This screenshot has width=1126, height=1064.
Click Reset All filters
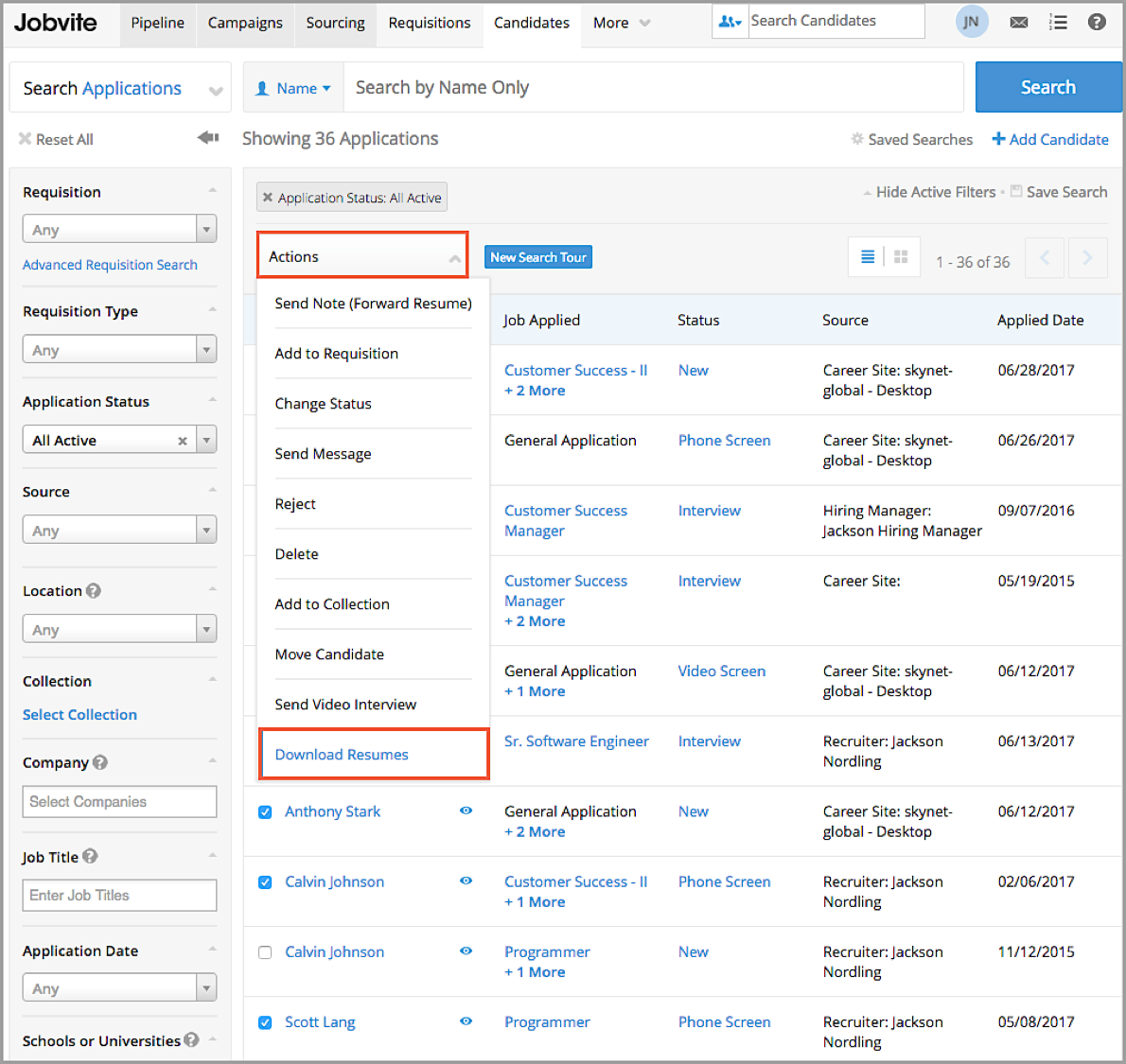coord(56,139)
